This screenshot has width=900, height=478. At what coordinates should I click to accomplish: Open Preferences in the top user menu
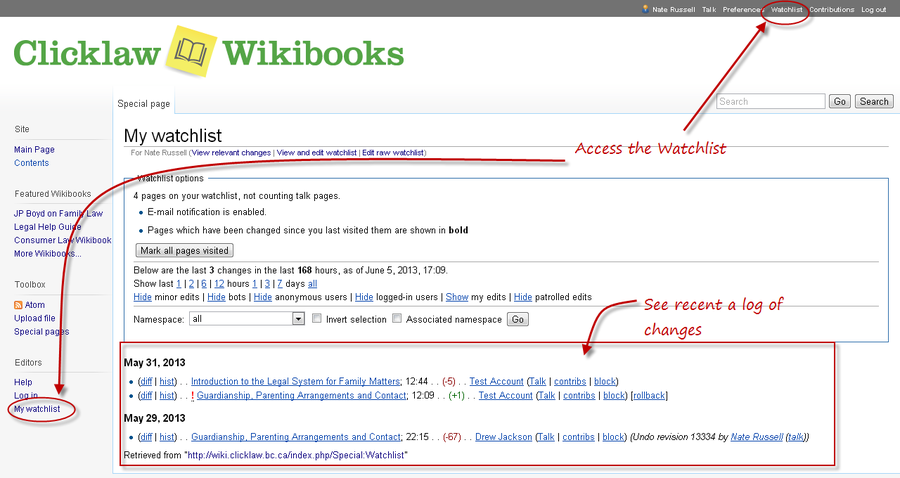click(x=742, y=9)
